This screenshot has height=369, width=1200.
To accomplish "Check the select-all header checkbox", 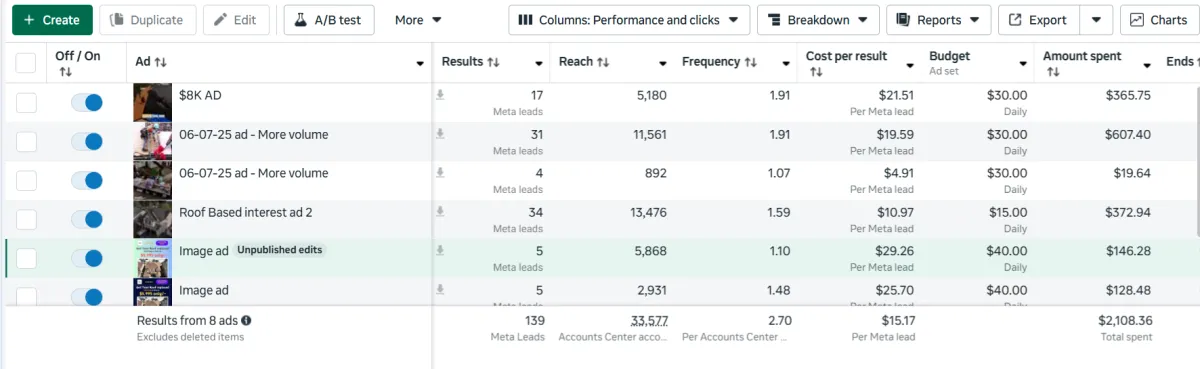I will click(27, 63).
